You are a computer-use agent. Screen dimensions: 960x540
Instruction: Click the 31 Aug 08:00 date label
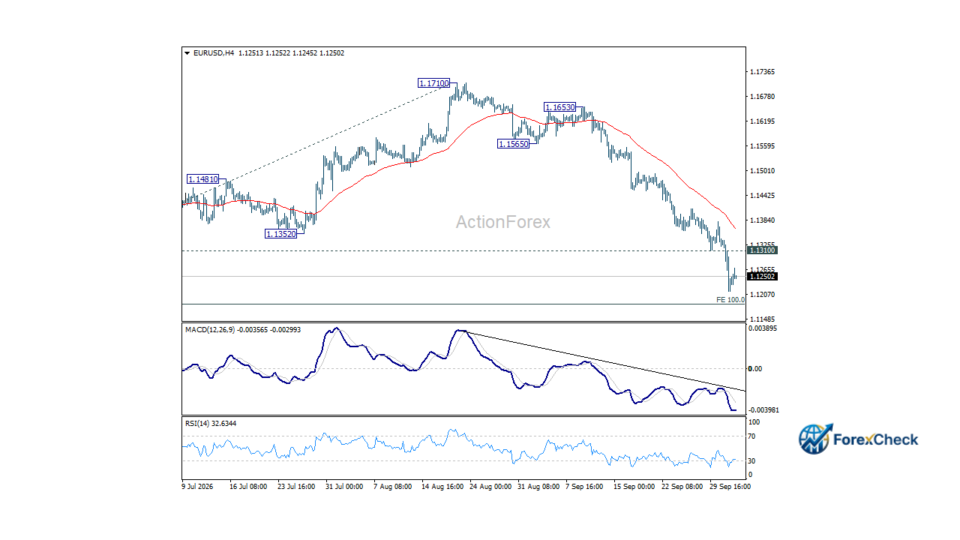pyautogui.click(x=538, y=487)
